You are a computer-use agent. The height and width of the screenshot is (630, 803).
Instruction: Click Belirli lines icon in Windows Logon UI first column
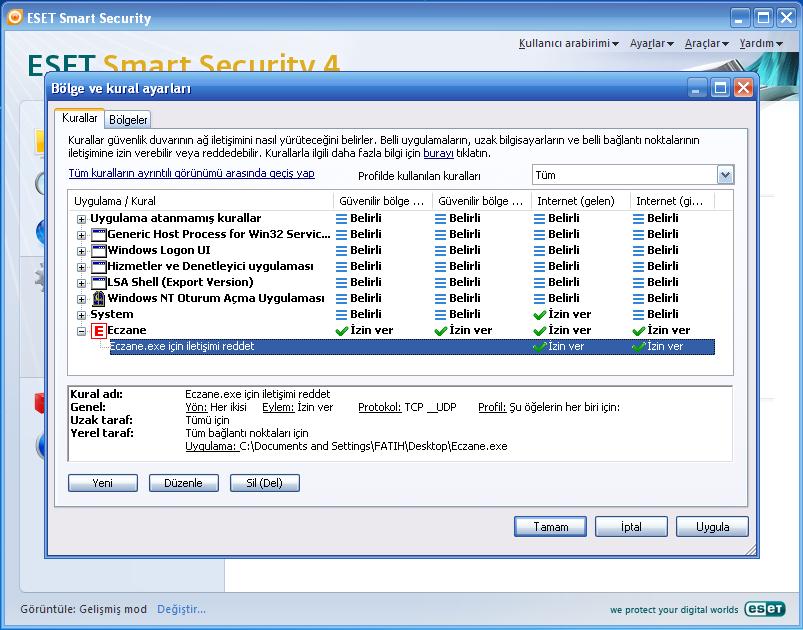341,250
